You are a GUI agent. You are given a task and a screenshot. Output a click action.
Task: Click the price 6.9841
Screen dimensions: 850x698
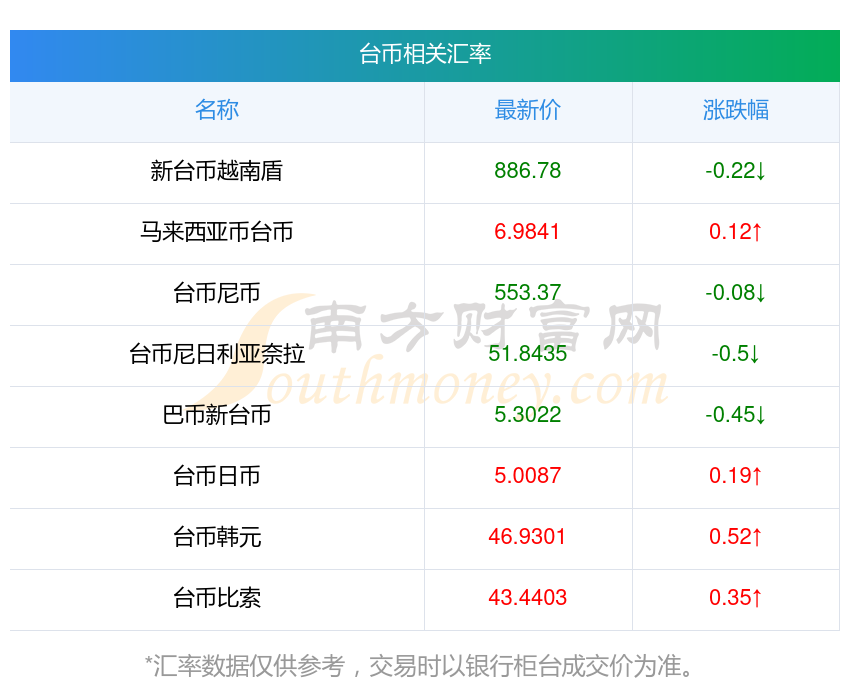[x=527, y=232]
